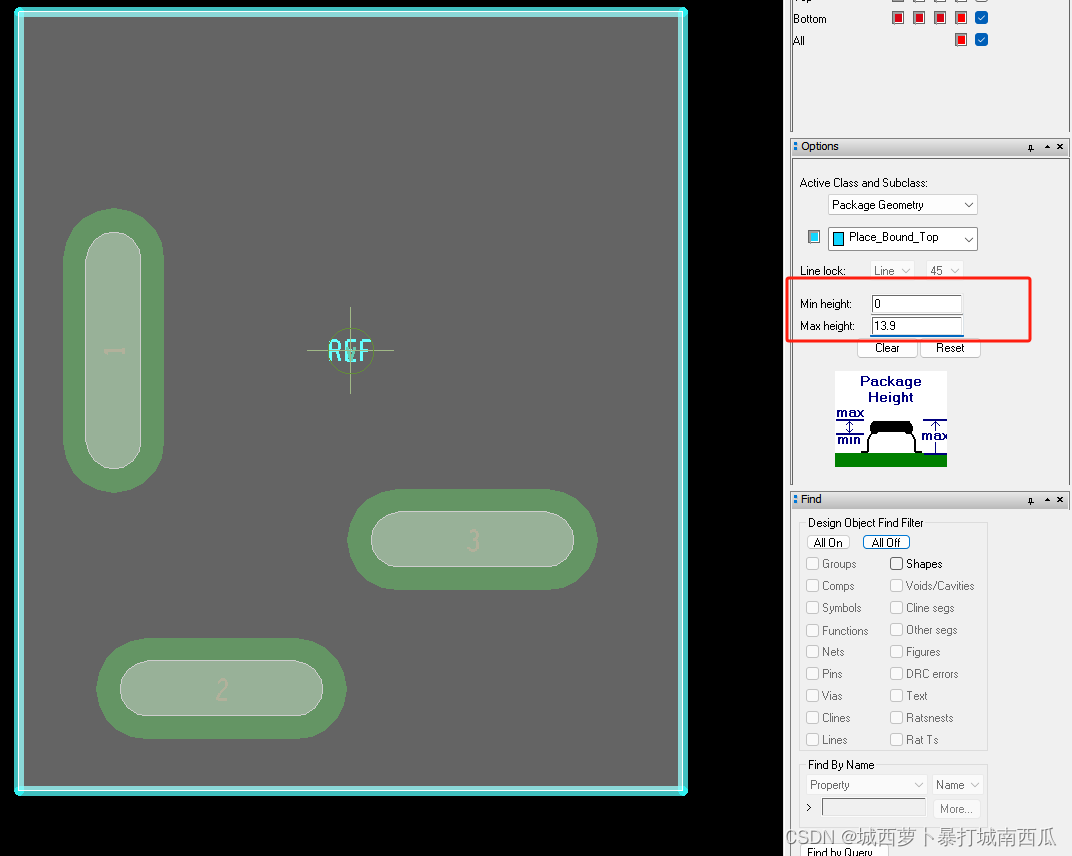Viewport: 1072px width, 856px height.
Task: Click the Options panel title
Action: click(820, 146)
